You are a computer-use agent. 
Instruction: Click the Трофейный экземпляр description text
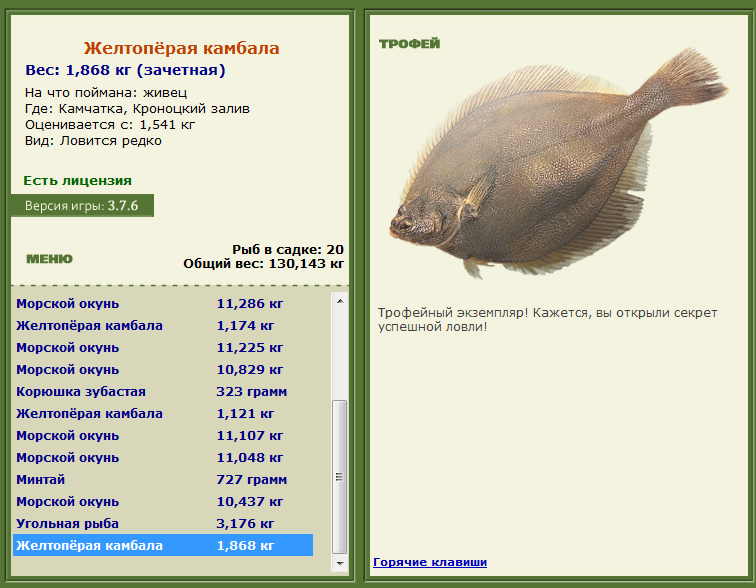[547, 320]
